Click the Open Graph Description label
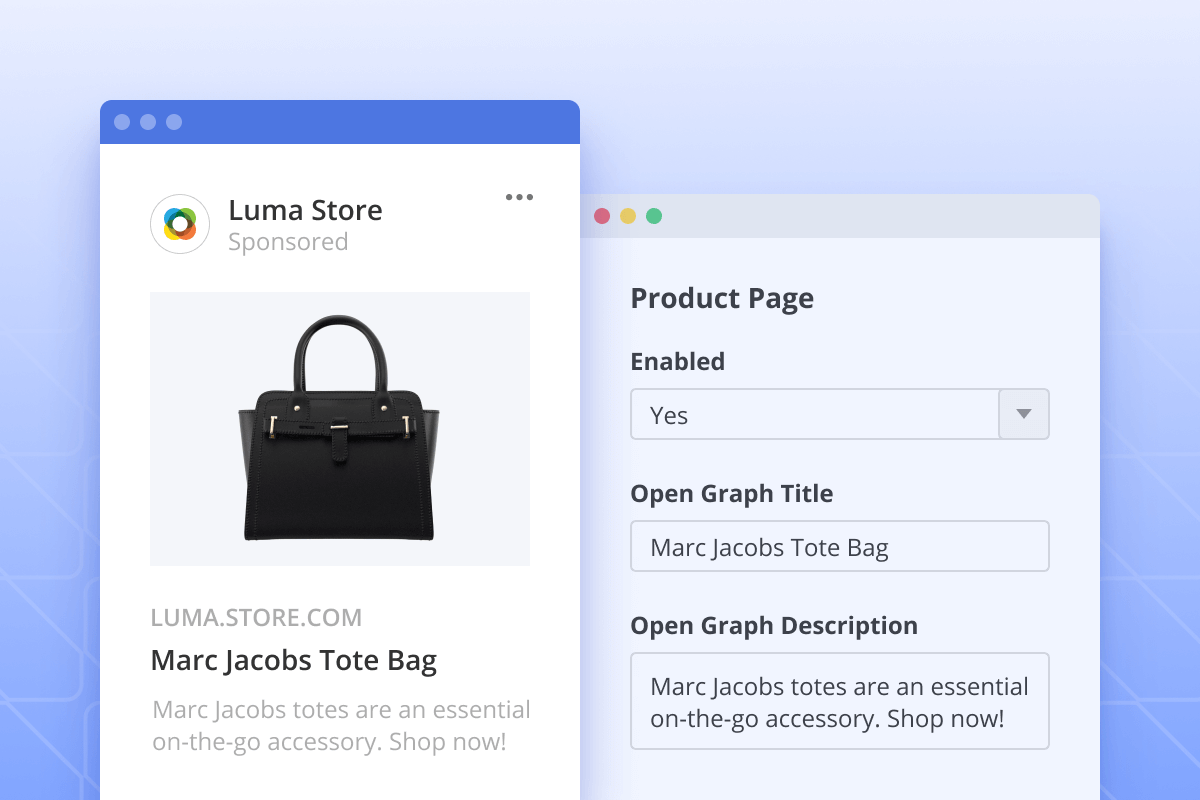Viewport: 1200px width, 800px height. point(773,625)
